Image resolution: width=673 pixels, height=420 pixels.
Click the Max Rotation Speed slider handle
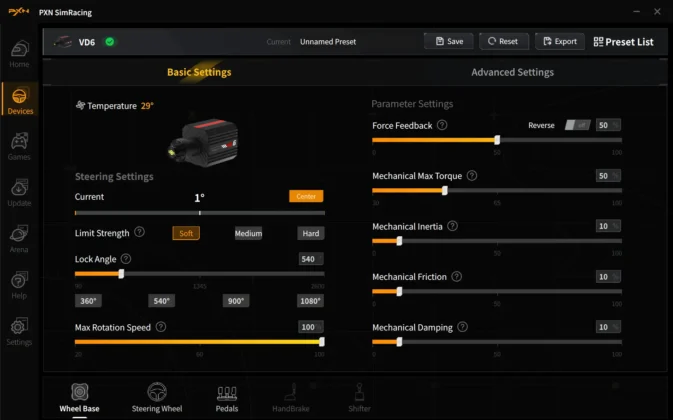[322, 342]
